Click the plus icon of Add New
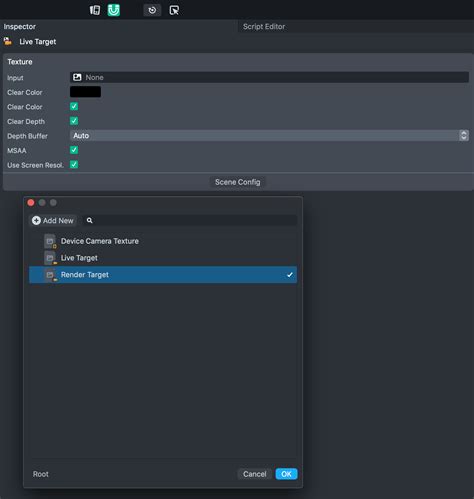Screen dimensions: 474x499 coord(36,220)
